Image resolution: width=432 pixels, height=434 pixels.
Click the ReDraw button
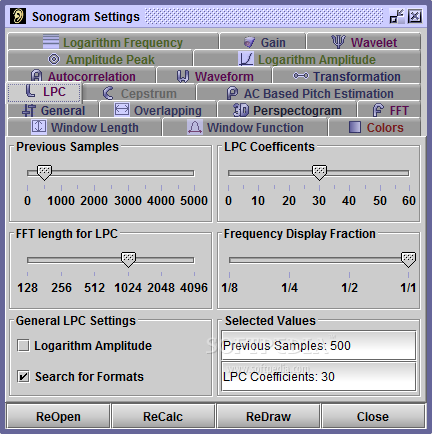click(x=268, y=416)
